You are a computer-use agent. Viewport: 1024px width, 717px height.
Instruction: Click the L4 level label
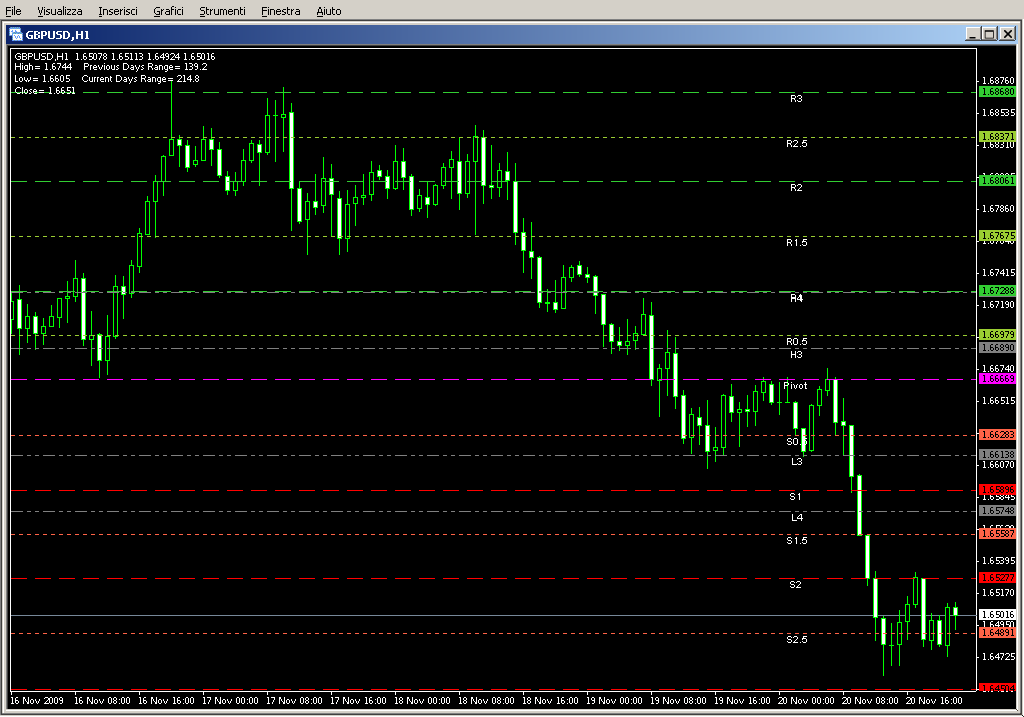[x=797, y=517]
